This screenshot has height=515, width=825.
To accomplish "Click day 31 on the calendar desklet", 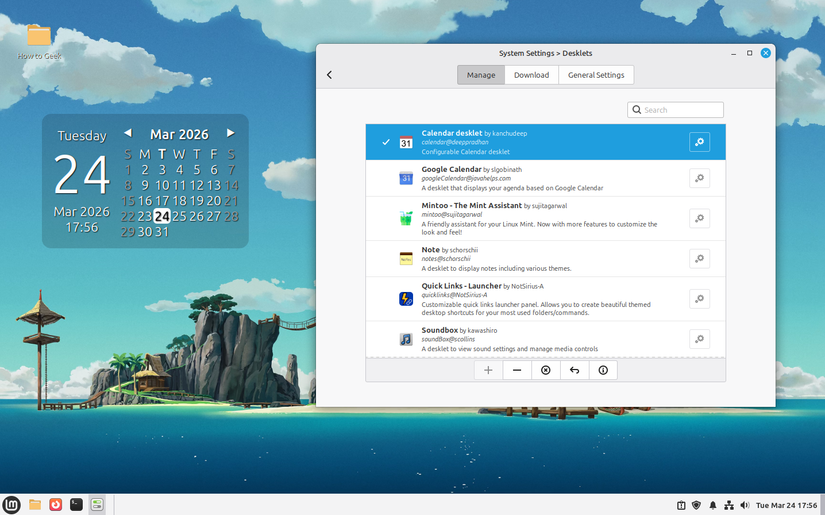I will 162,231.
